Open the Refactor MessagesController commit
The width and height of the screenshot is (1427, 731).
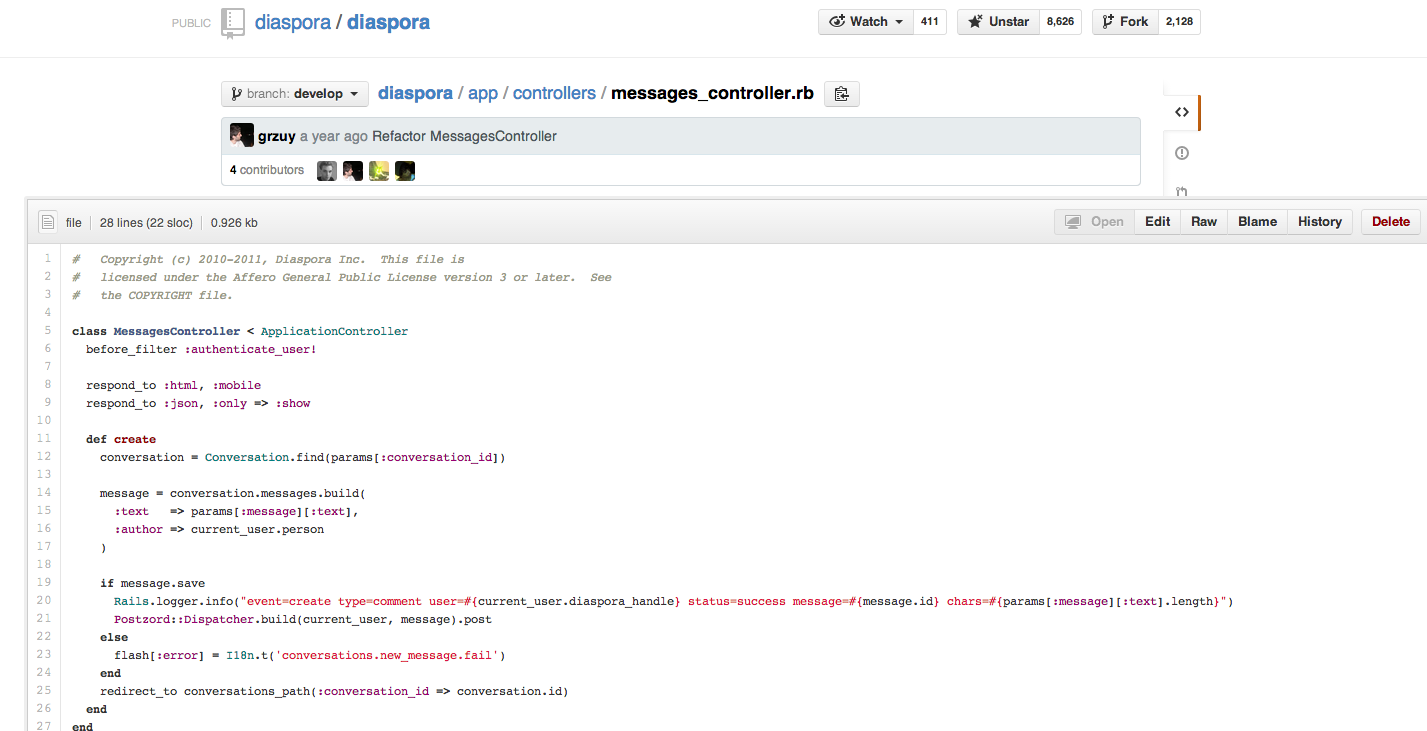tap(464, 136)
